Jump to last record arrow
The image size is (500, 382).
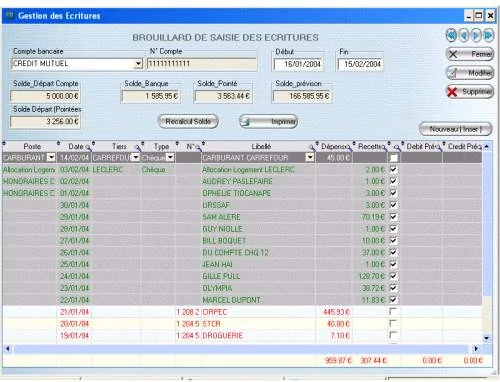pos(488,35)
